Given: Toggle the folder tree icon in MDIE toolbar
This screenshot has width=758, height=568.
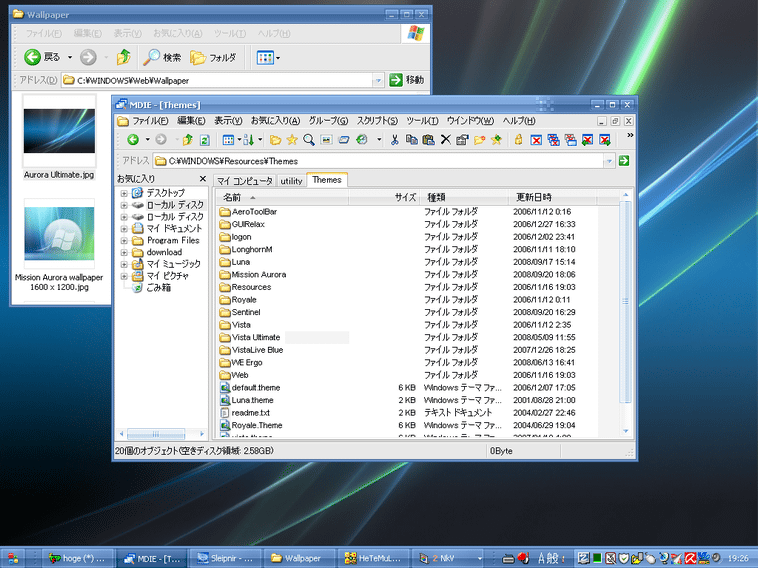Looking at the screenshot, I should 276,140.
